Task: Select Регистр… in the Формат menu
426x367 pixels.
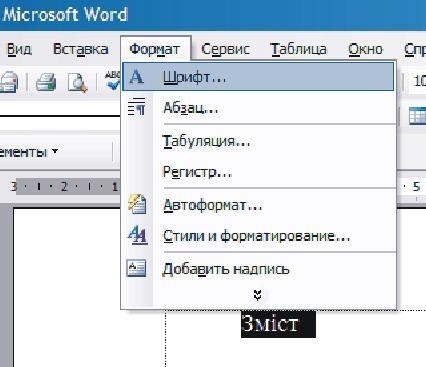Action: [258, 172]
